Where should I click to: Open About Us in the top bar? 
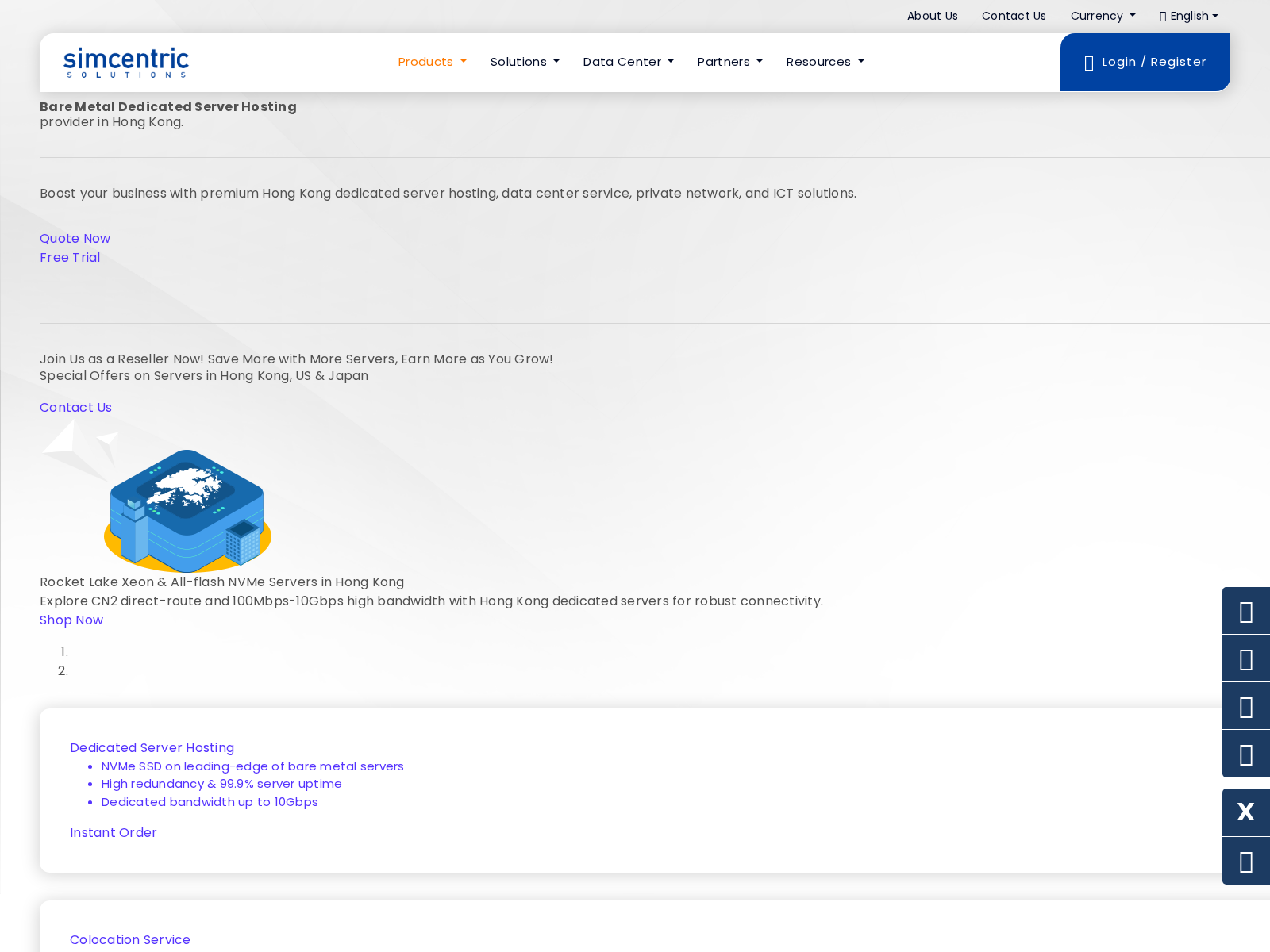point(932,16)
